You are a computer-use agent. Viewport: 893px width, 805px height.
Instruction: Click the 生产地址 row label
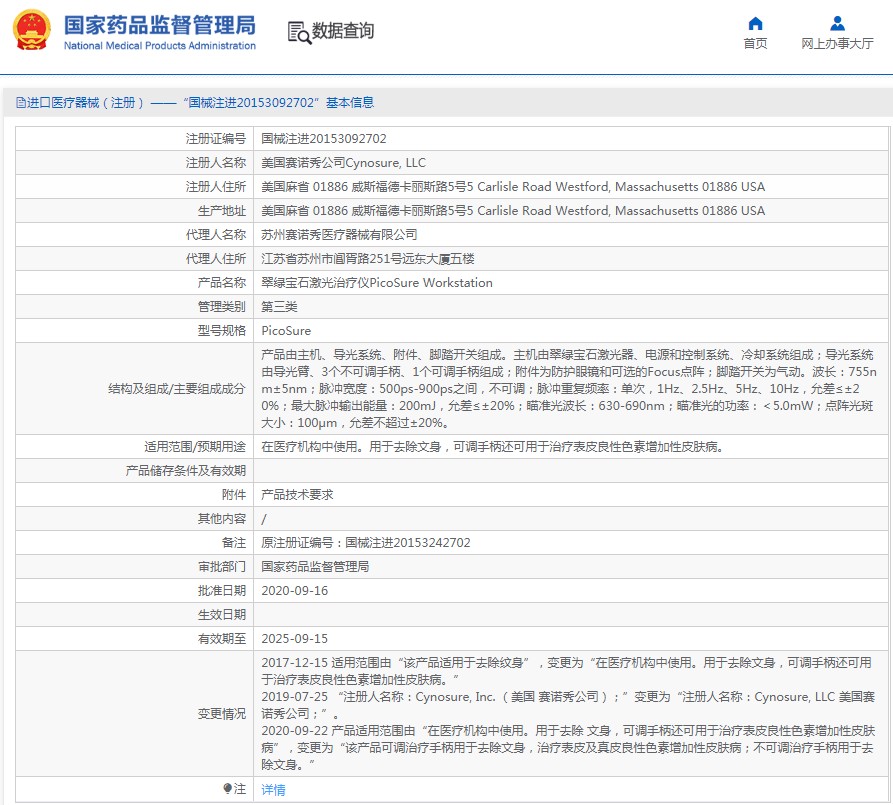pyautogui.click(x=222, y=211)
